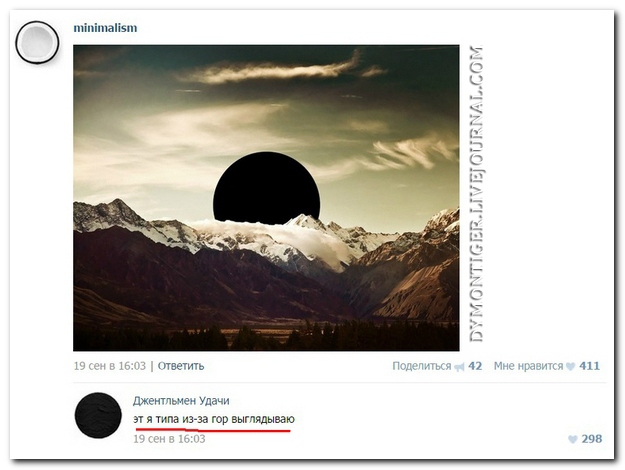Open the black round avatar of the commenter
Viewport: 625px width, 470px height.
pyautogui.click(x=98, y=415)
